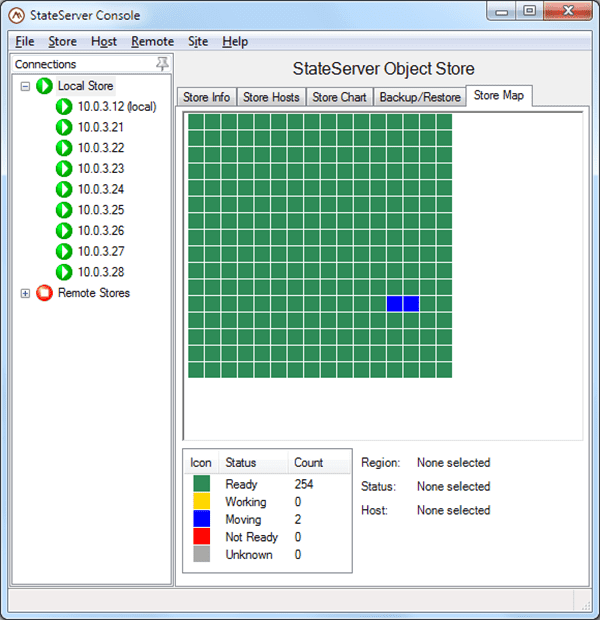
Task: Click the Local Store green status icon
Action: pos(44,86)
